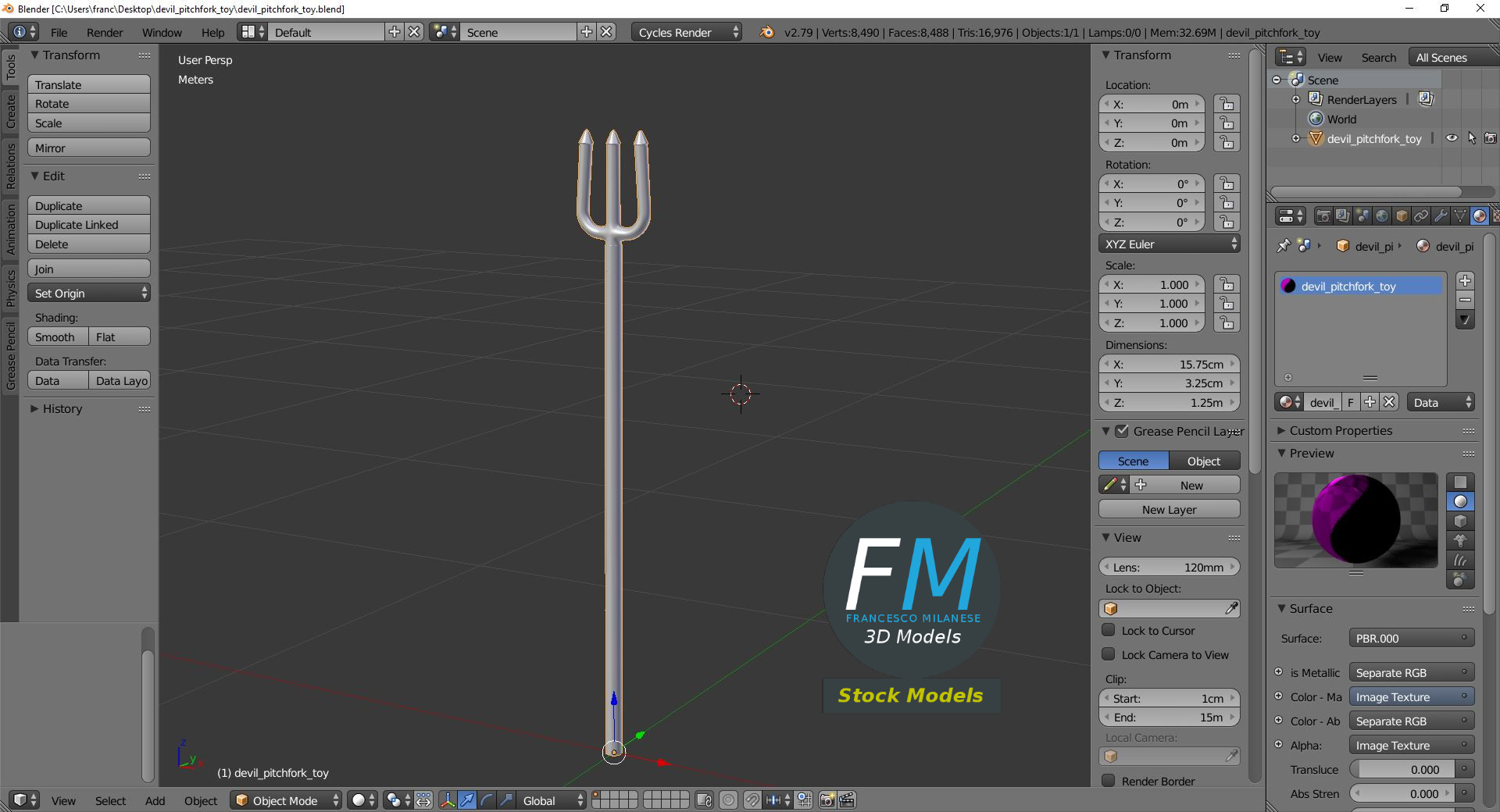Toggle visibility eye of devil_pitchfork_toy
1500x812 pixels.
(x=1452, y=138)
